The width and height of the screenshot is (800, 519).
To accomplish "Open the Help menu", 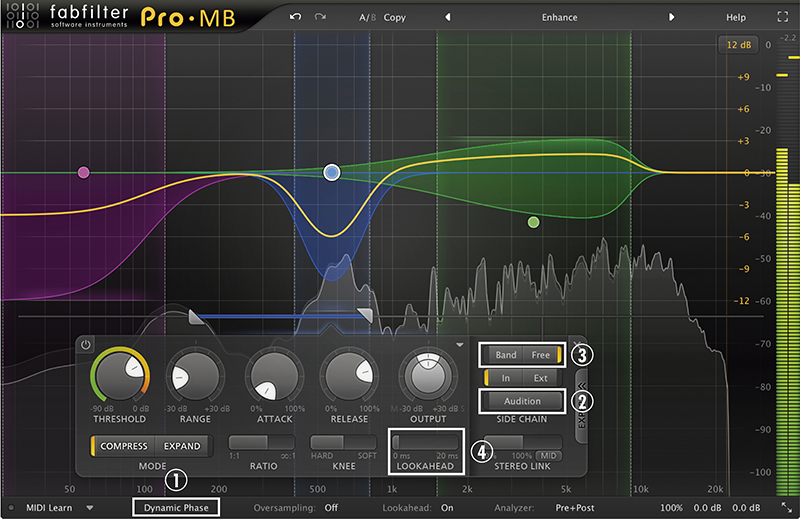I will coord(736,17).
